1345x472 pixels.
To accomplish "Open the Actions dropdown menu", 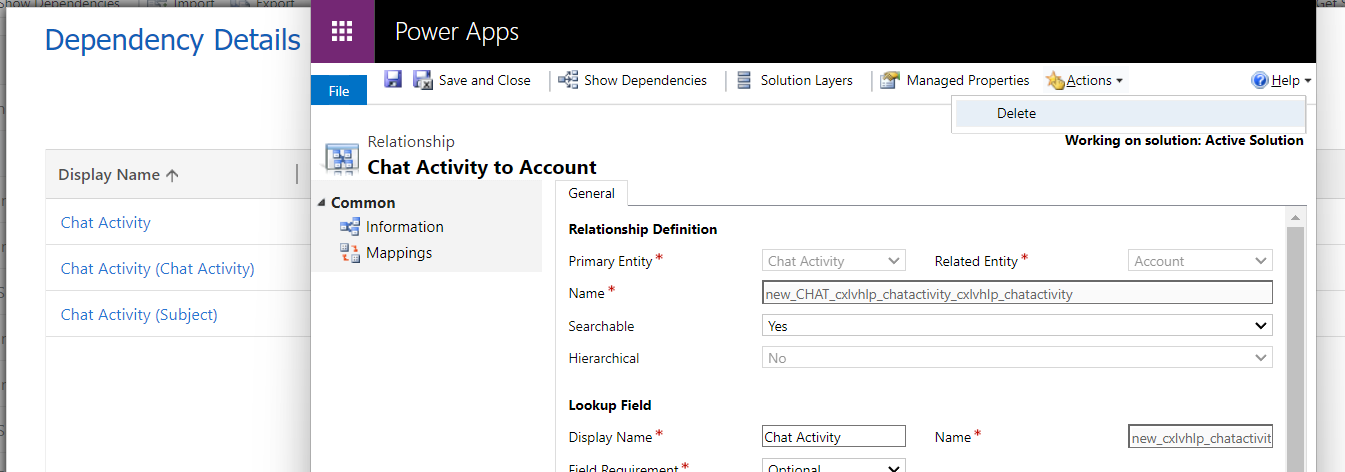I will coord(1085,80).
